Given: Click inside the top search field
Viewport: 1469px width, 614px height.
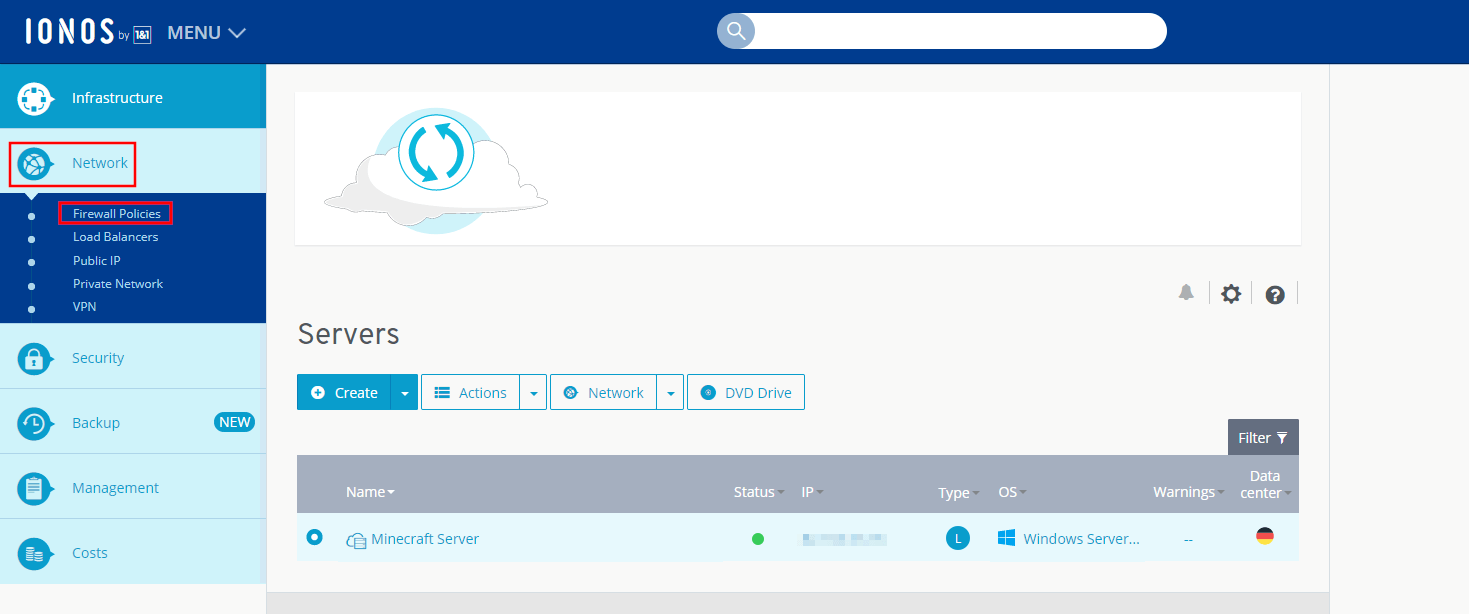Looking at the screenshot, I should [x=958, y=31].
